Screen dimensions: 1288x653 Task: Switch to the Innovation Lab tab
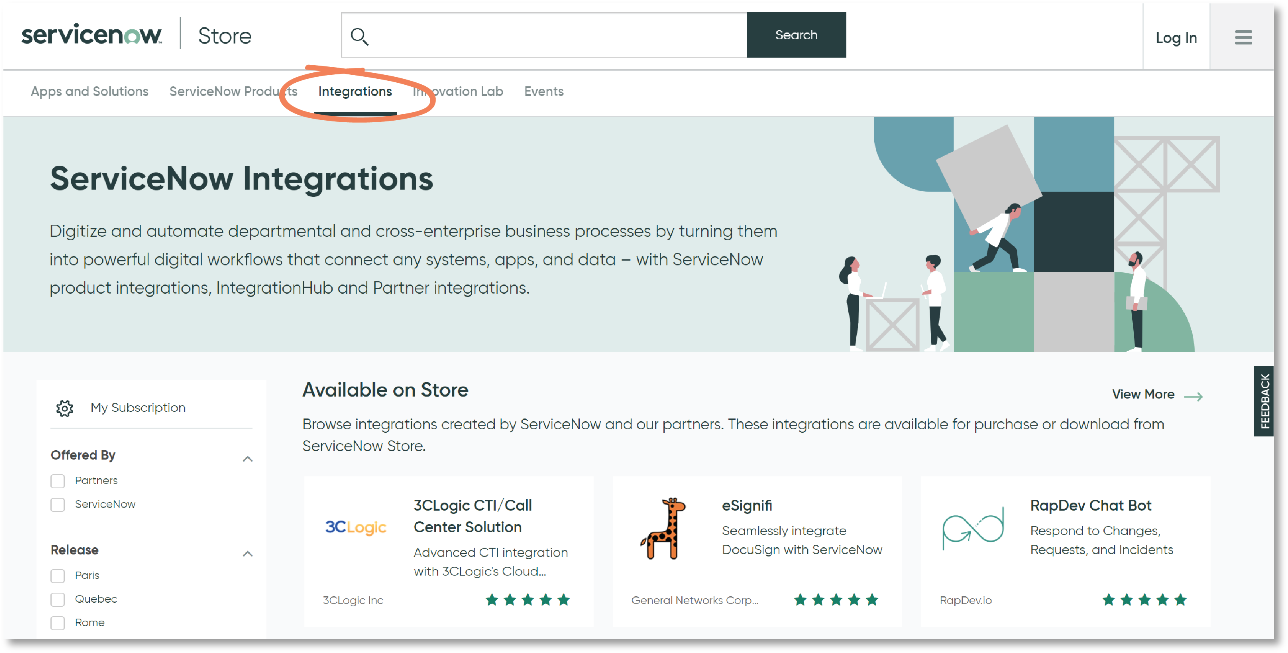(x=458, y=91)
